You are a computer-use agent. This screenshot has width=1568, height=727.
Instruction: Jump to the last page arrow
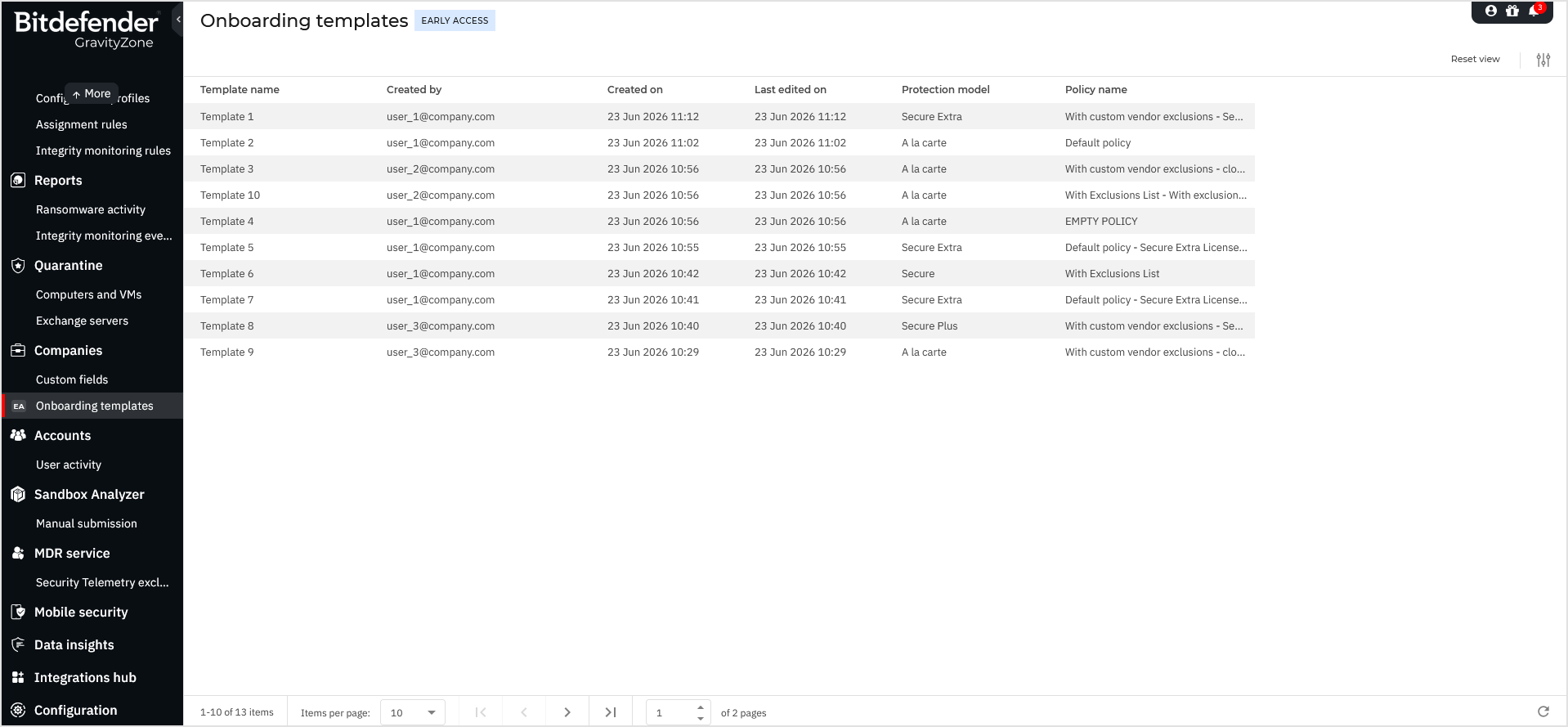coord(611,712)
